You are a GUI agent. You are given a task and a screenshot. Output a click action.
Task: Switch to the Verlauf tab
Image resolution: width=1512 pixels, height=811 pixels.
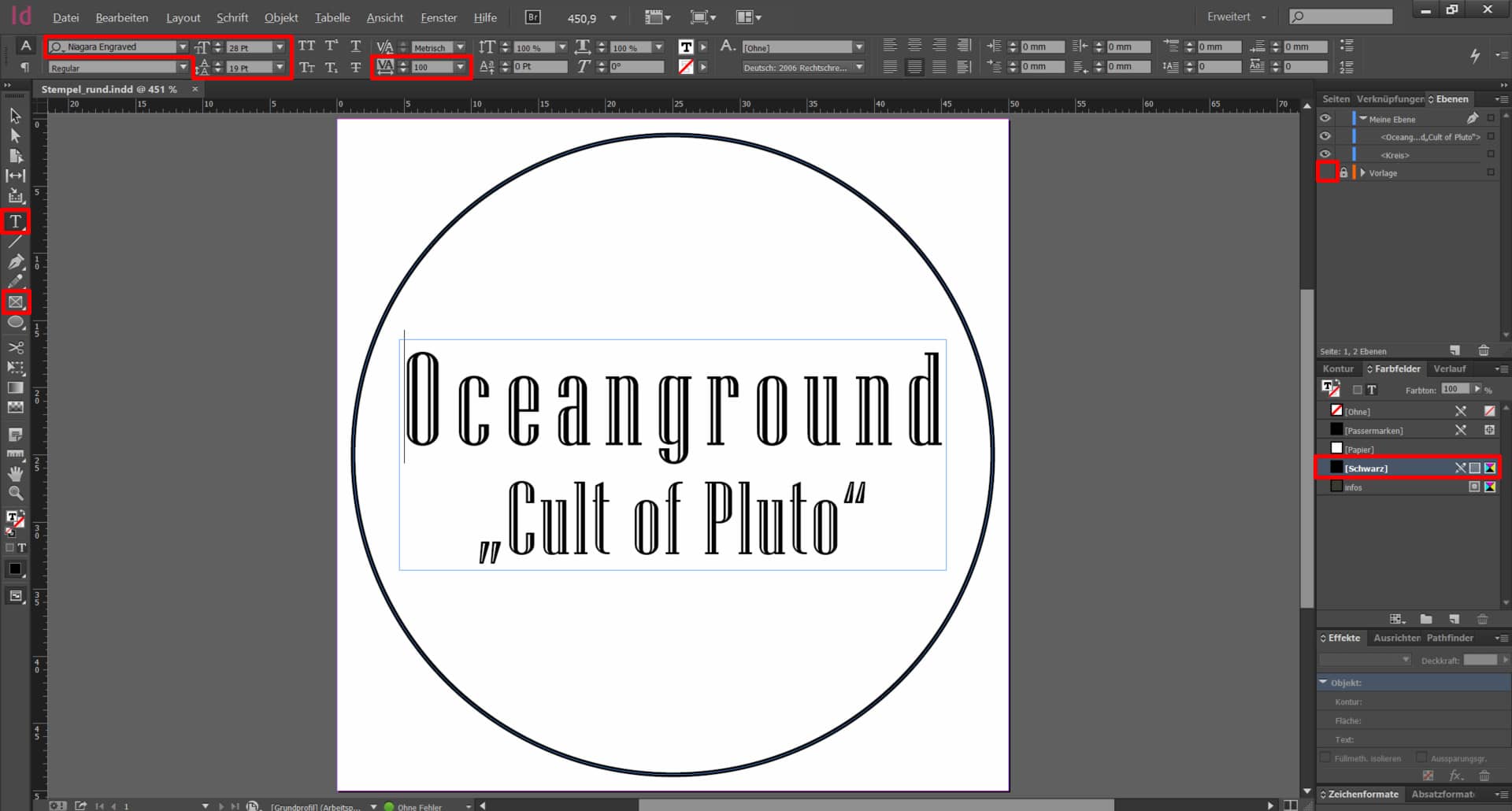tap(1449, 368)
